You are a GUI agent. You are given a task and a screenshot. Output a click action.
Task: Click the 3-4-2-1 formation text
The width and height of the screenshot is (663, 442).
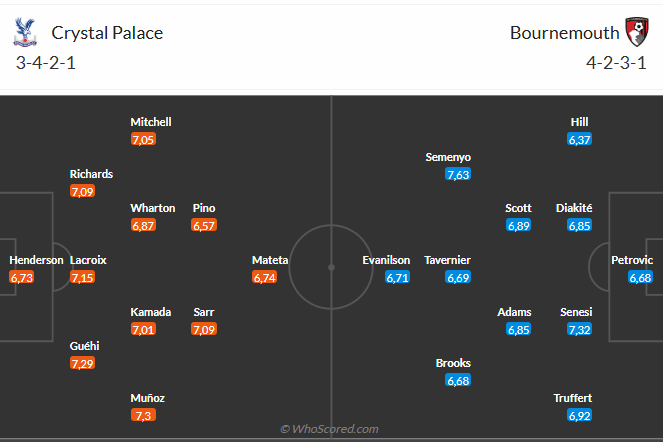47,62
